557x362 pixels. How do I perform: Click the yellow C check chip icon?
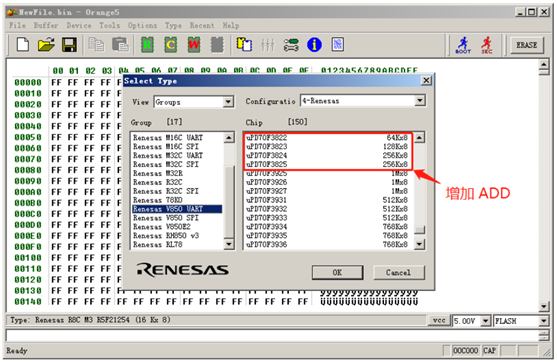(x=171, y=45)
